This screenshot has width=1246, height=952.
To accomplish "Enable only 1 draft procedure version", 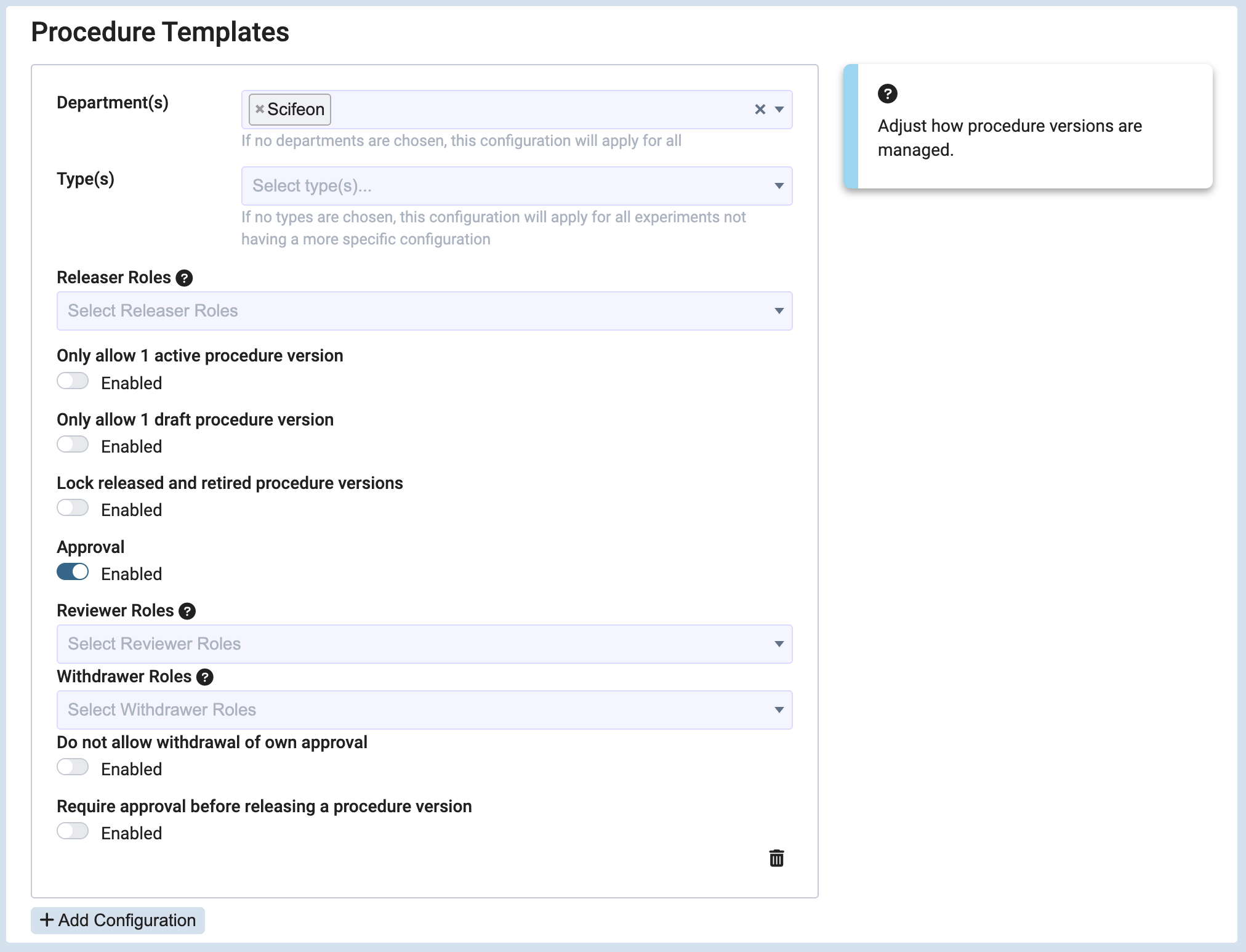I will 73,445.
